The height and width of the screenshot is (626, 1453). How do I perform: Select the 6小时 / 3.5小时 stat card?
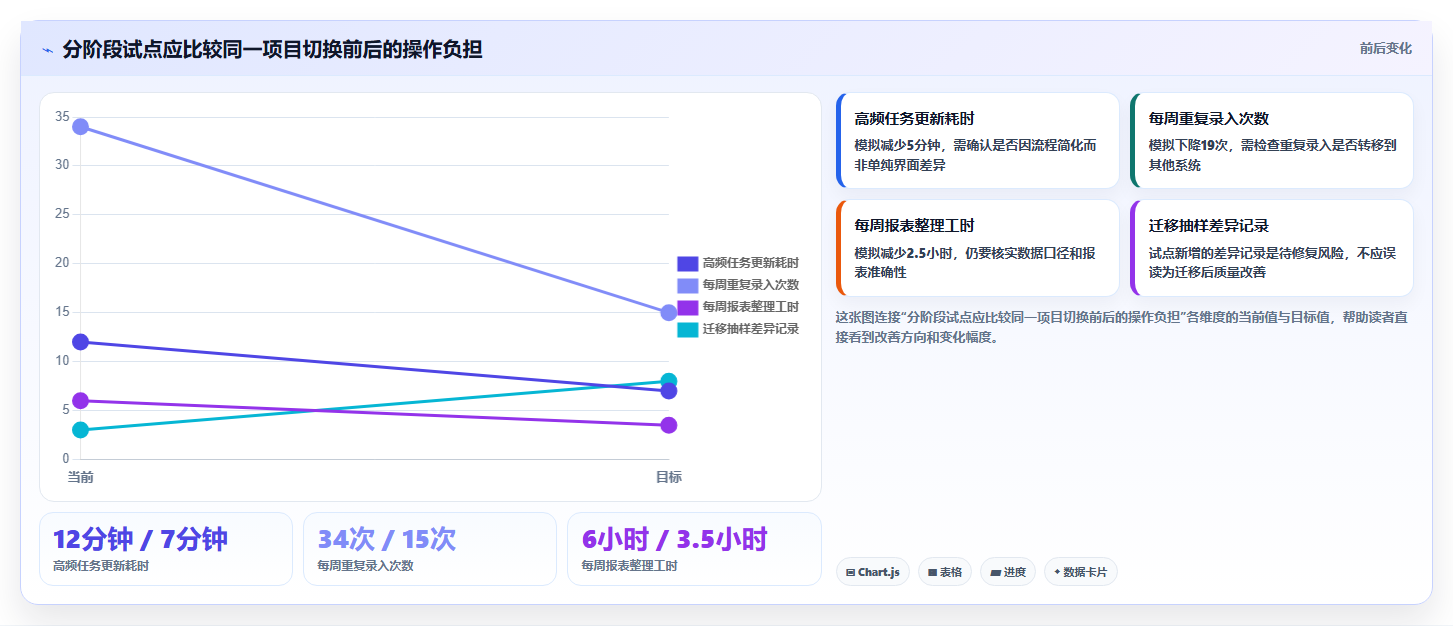point(694,549)
